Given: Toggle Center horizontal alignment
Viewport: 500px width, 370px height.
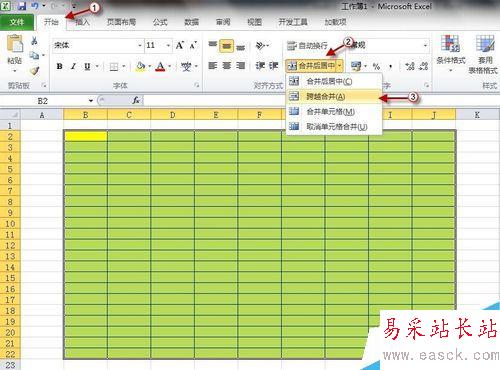Looking at the screenshot, I should point(226,66).
